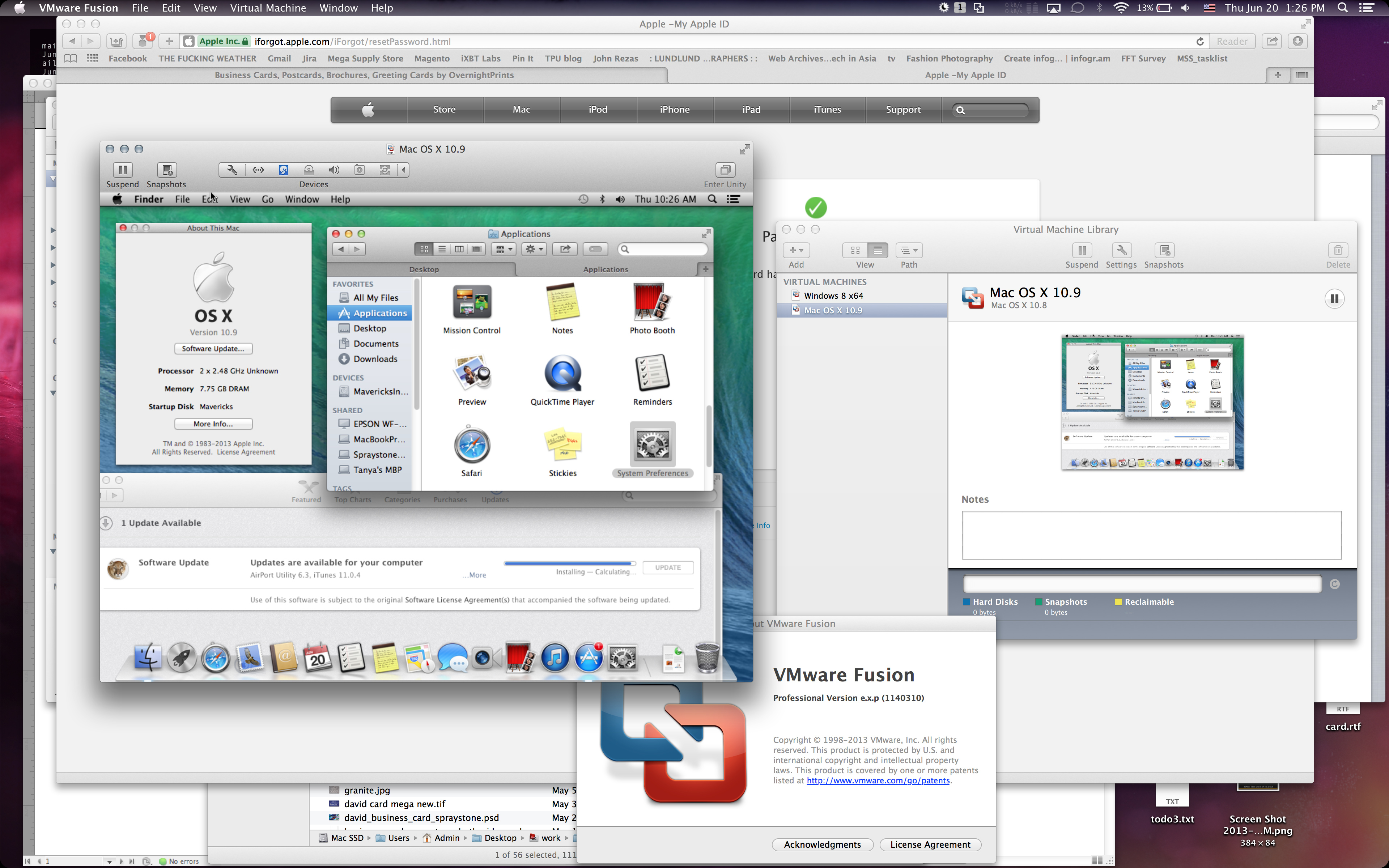Open Safari in Applications window
The image size is (1389, 868).
[472, 444]
